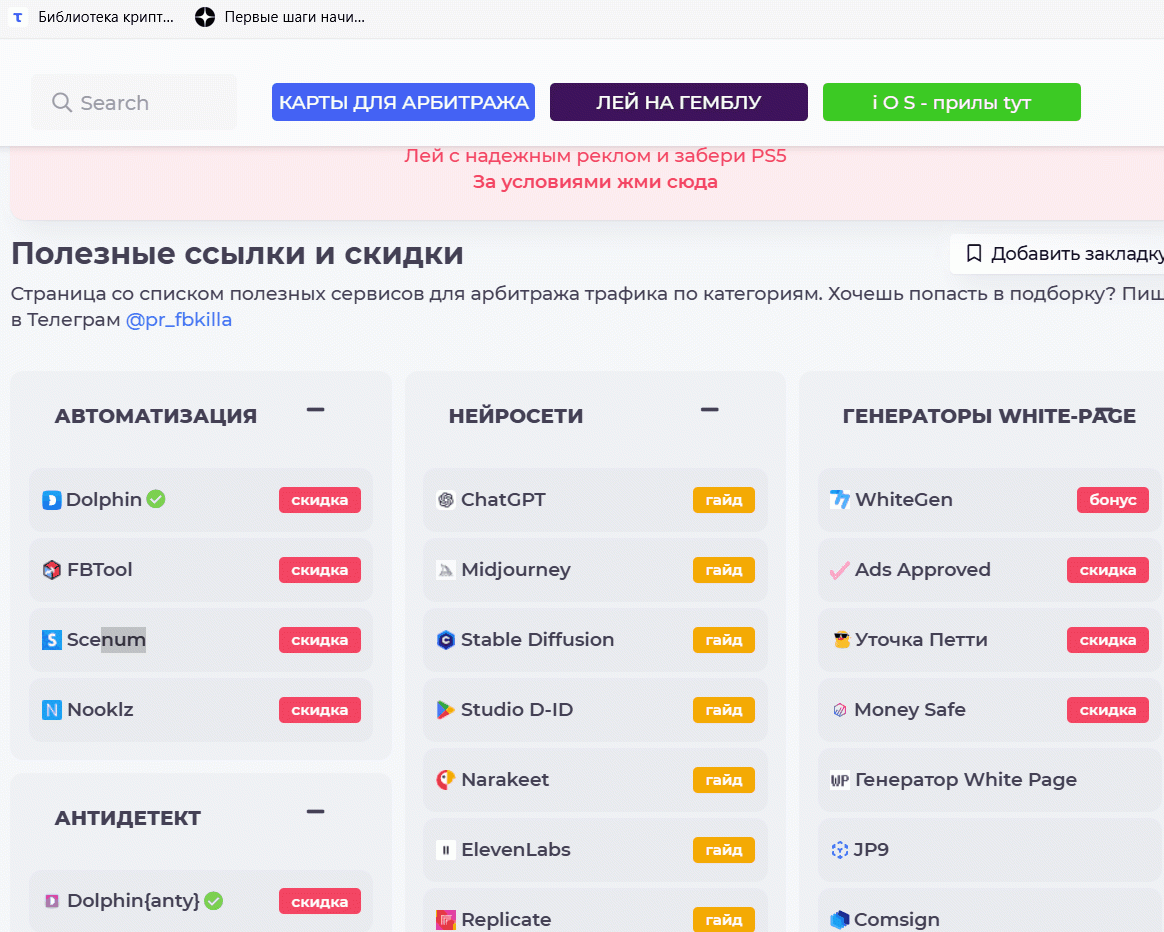This screenshot has width=1164, height=932.
Task: Open the ElevenLabs link text
Action: coord(516,850)
